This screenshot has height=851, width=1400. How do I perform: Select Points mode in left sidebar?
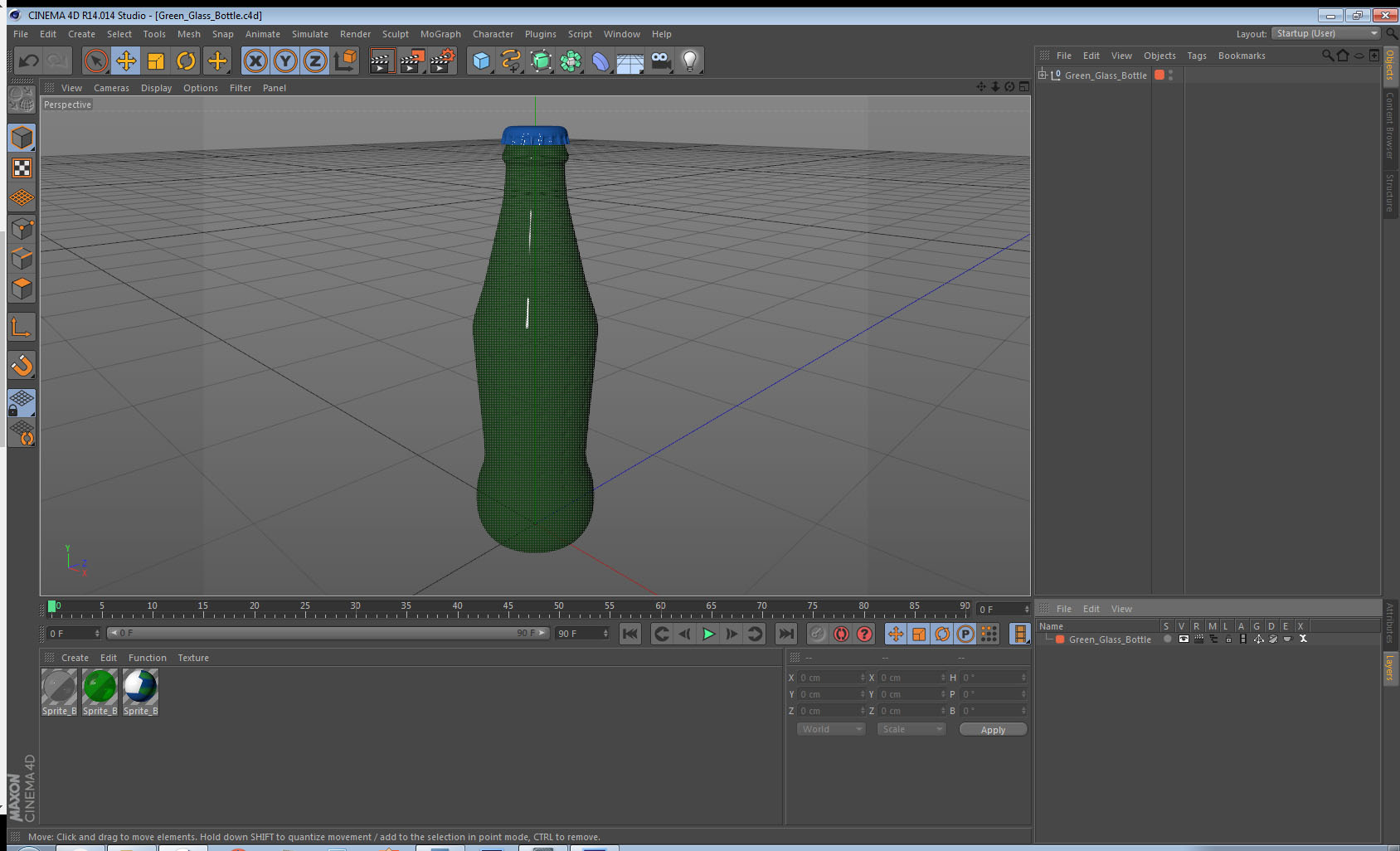[x=22, y=228]
